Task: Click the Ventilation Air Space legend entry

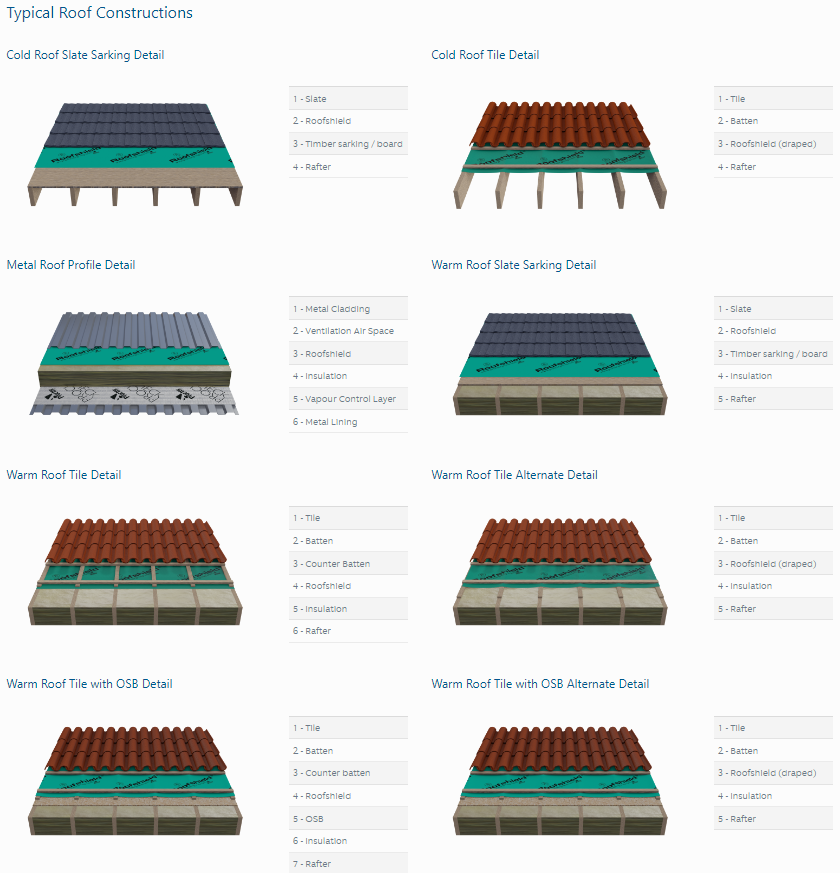Action: pyautogui.click(x=348, y=331)
